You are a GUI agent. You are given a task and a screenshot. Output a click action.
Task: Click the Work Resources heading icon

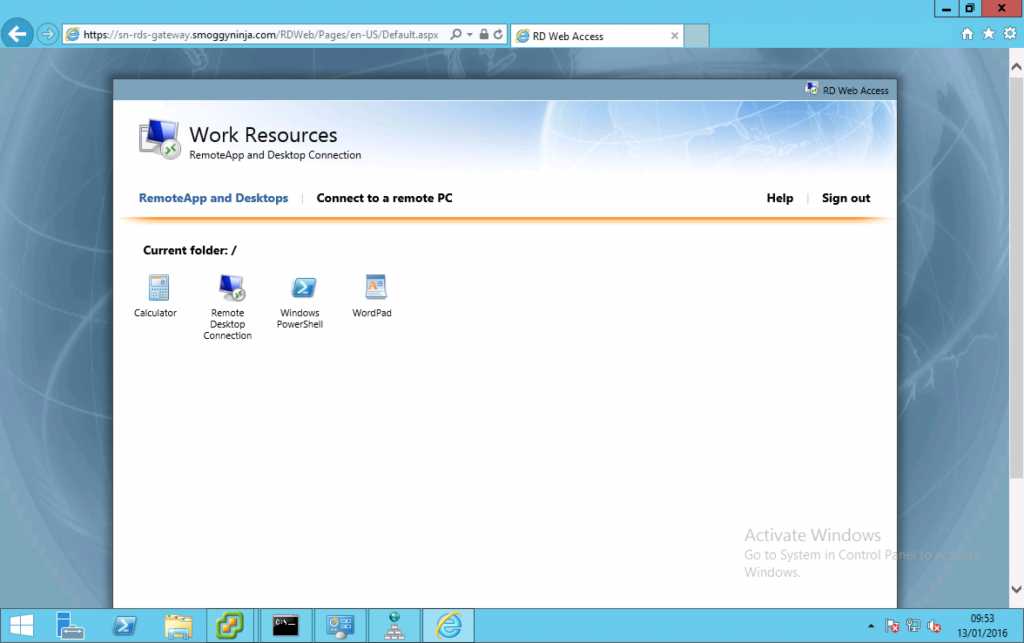pos(159,140)
